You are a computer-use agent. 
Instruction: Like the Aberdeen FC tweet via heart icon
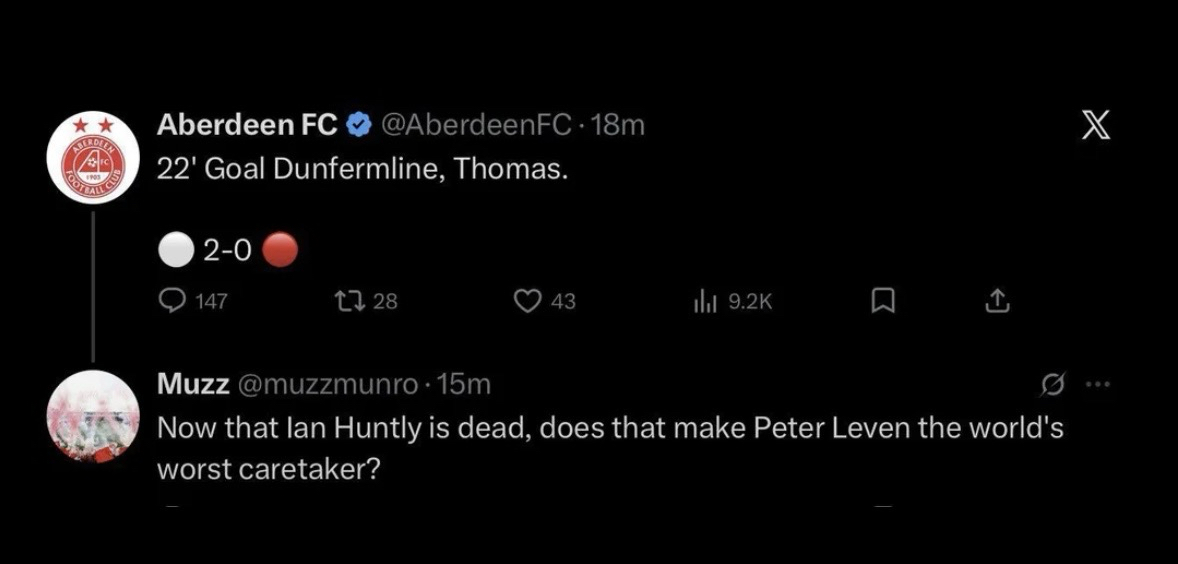(526, 301)
